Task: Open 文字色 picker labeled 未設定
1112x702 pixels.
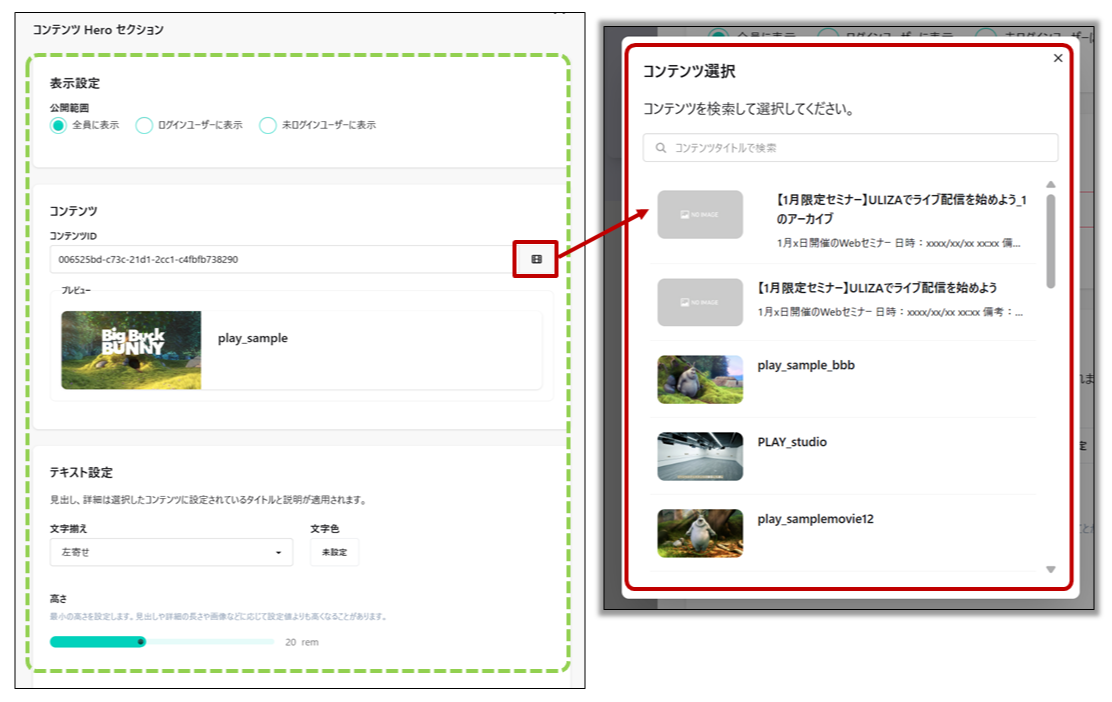Action: (x=334, y=552)
